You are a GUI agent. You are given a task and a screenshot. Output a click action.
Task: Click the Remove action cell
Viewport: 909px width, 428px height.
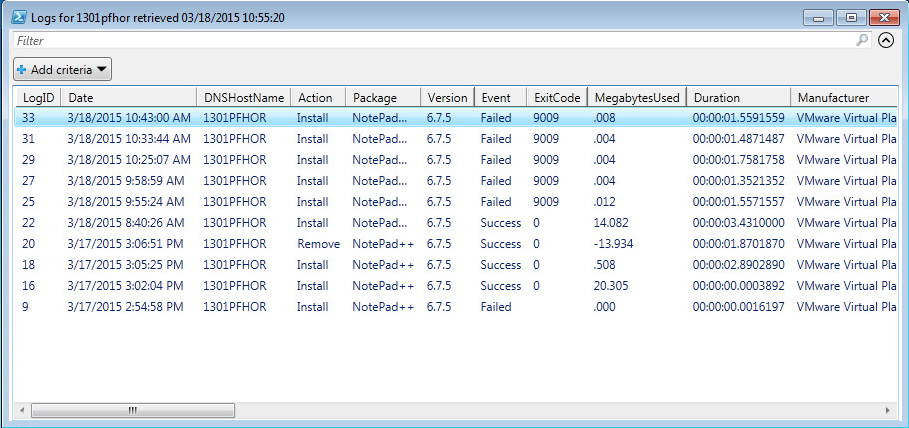[318, 244]
